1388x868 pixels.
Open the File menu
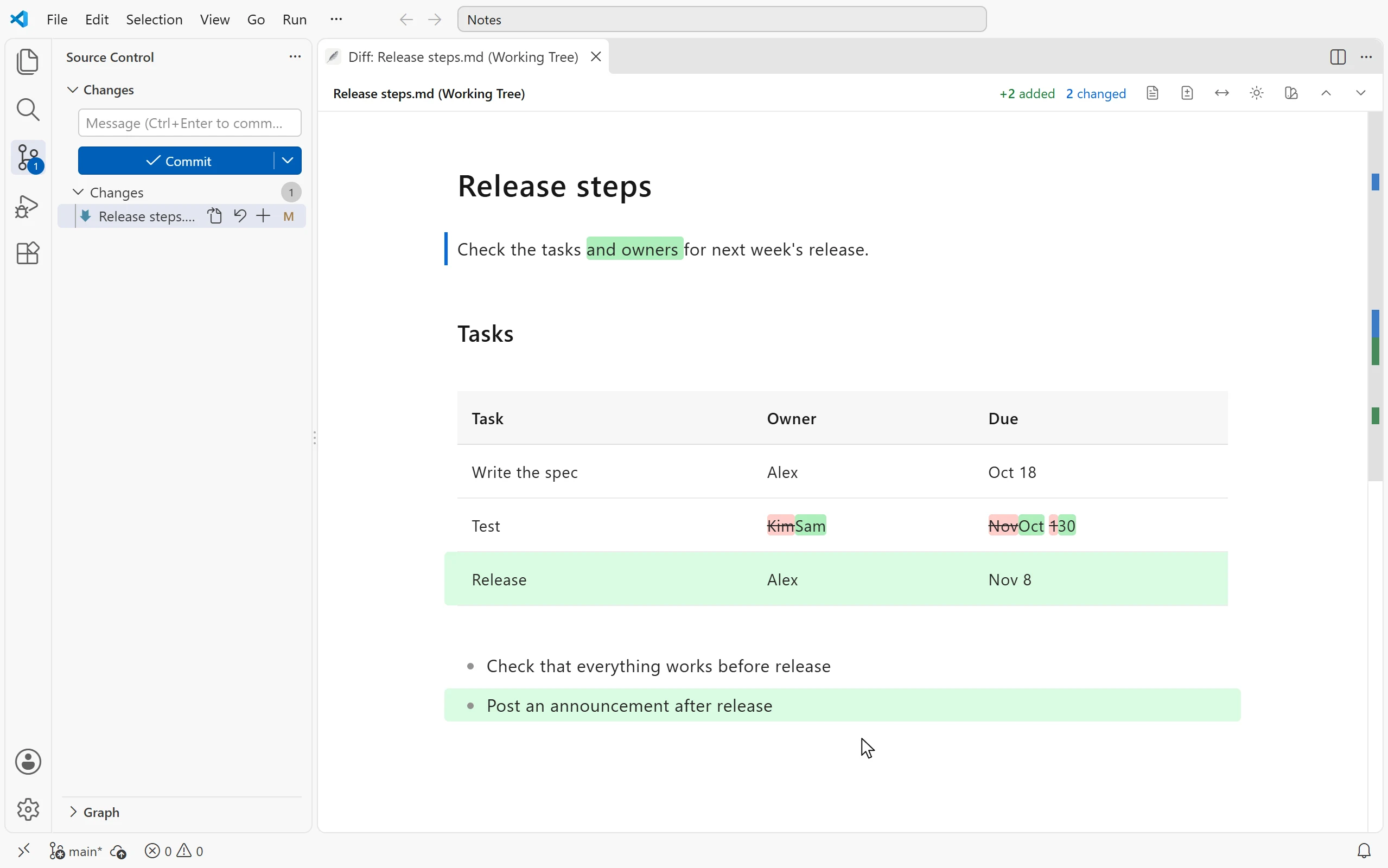57,20
